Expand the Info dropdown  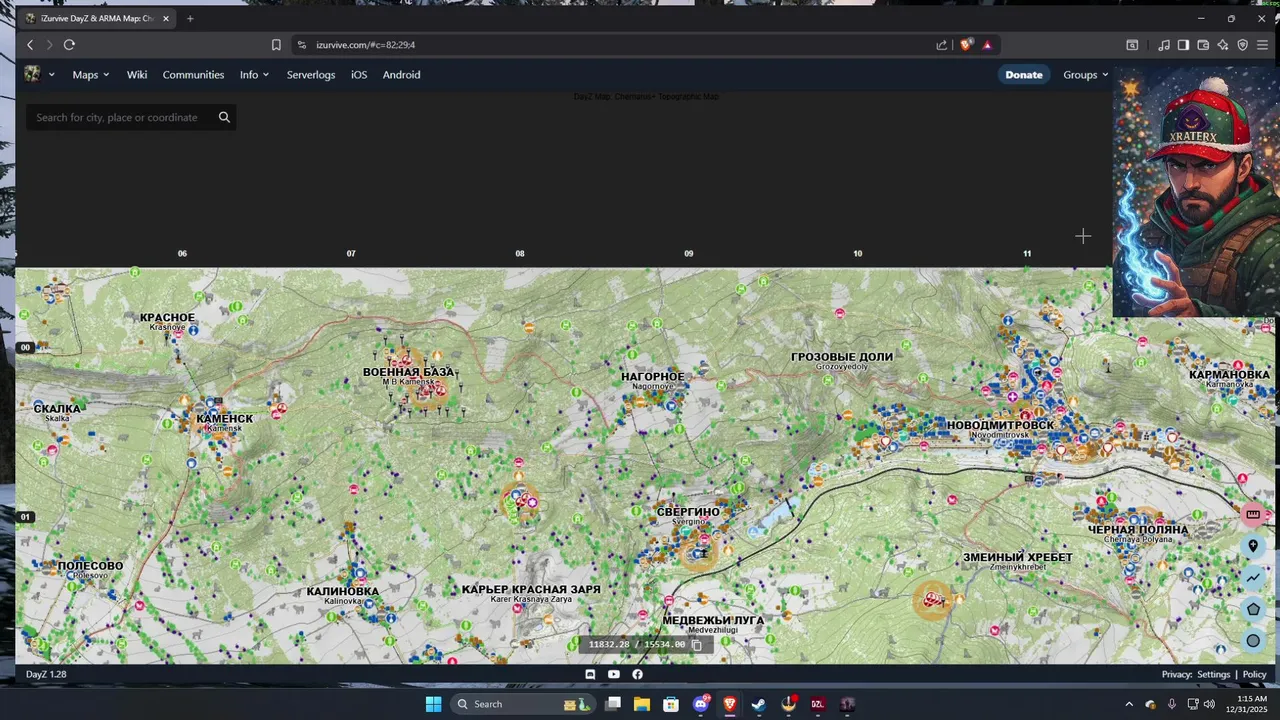click(x=254, y=75)
